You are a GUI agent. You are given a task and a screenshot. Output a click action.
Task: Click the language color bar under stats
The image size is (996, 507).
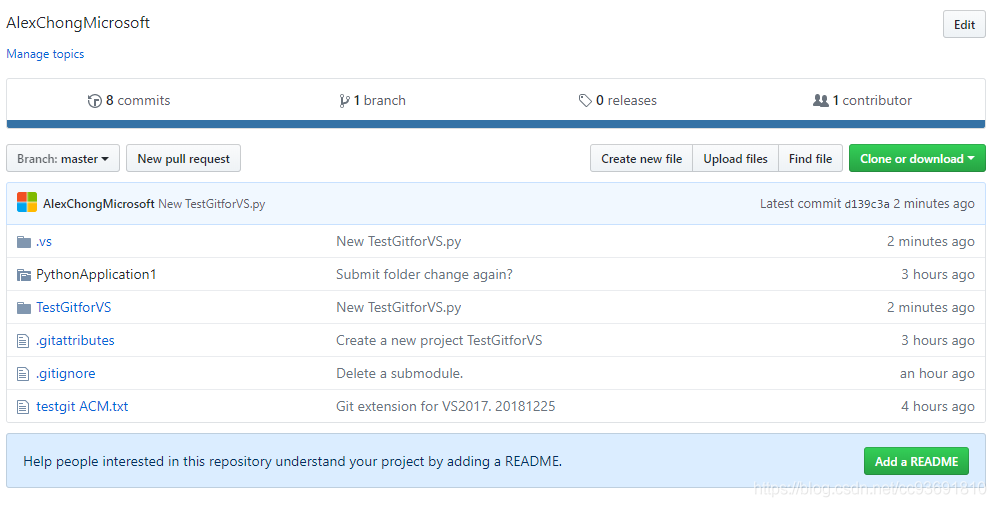coord(496,124)
